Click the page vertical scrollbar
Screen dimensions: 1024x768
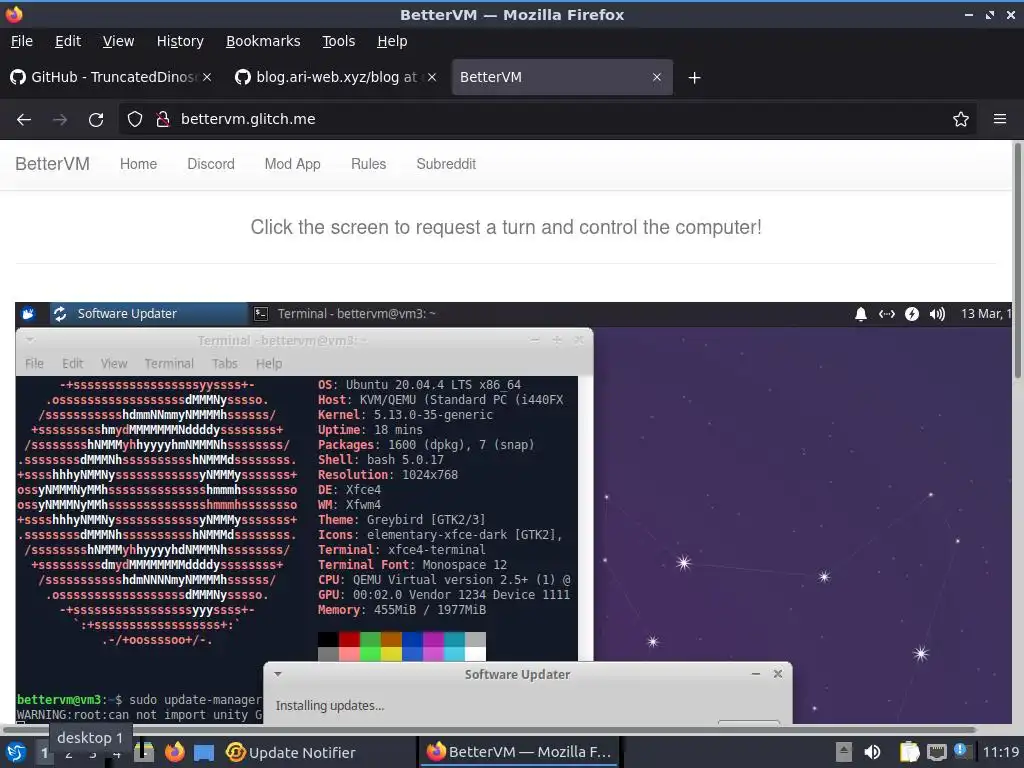coord(1017,260)
